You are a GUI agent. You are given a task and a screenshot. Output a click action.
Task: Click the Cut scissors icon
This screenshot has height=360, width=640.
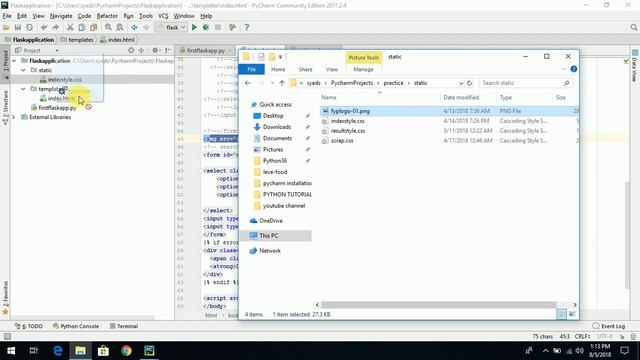70,27
